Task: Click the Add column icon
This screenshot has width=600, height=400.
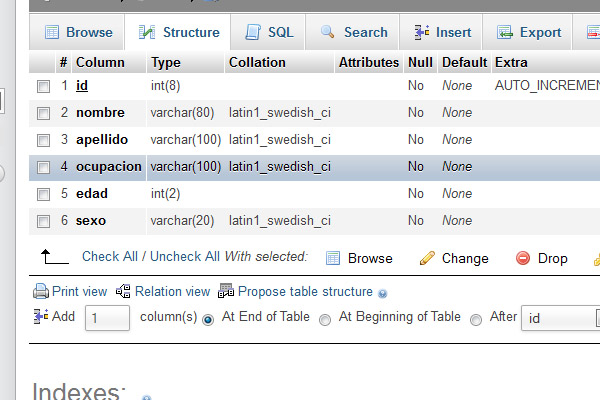Action: [41, 317]
